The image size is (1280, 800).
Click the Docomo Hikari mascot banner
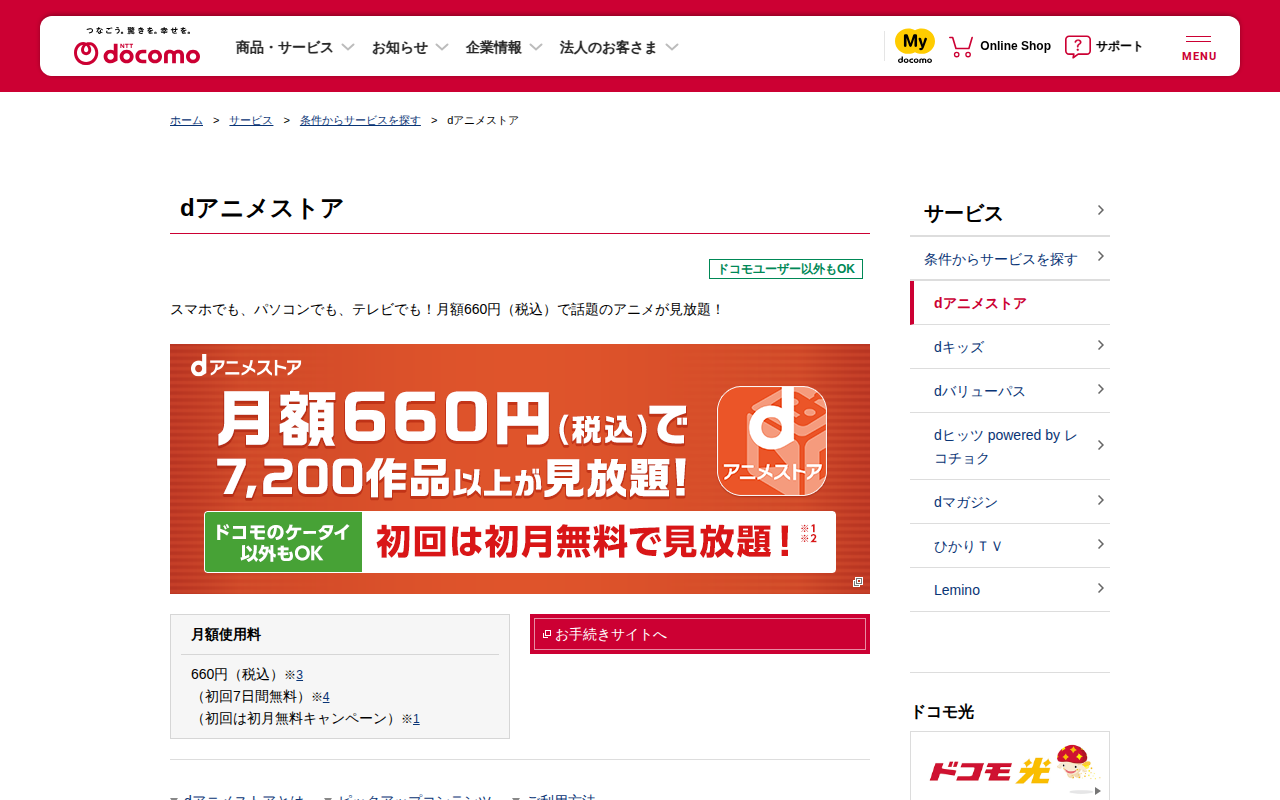click(1010, 766)
